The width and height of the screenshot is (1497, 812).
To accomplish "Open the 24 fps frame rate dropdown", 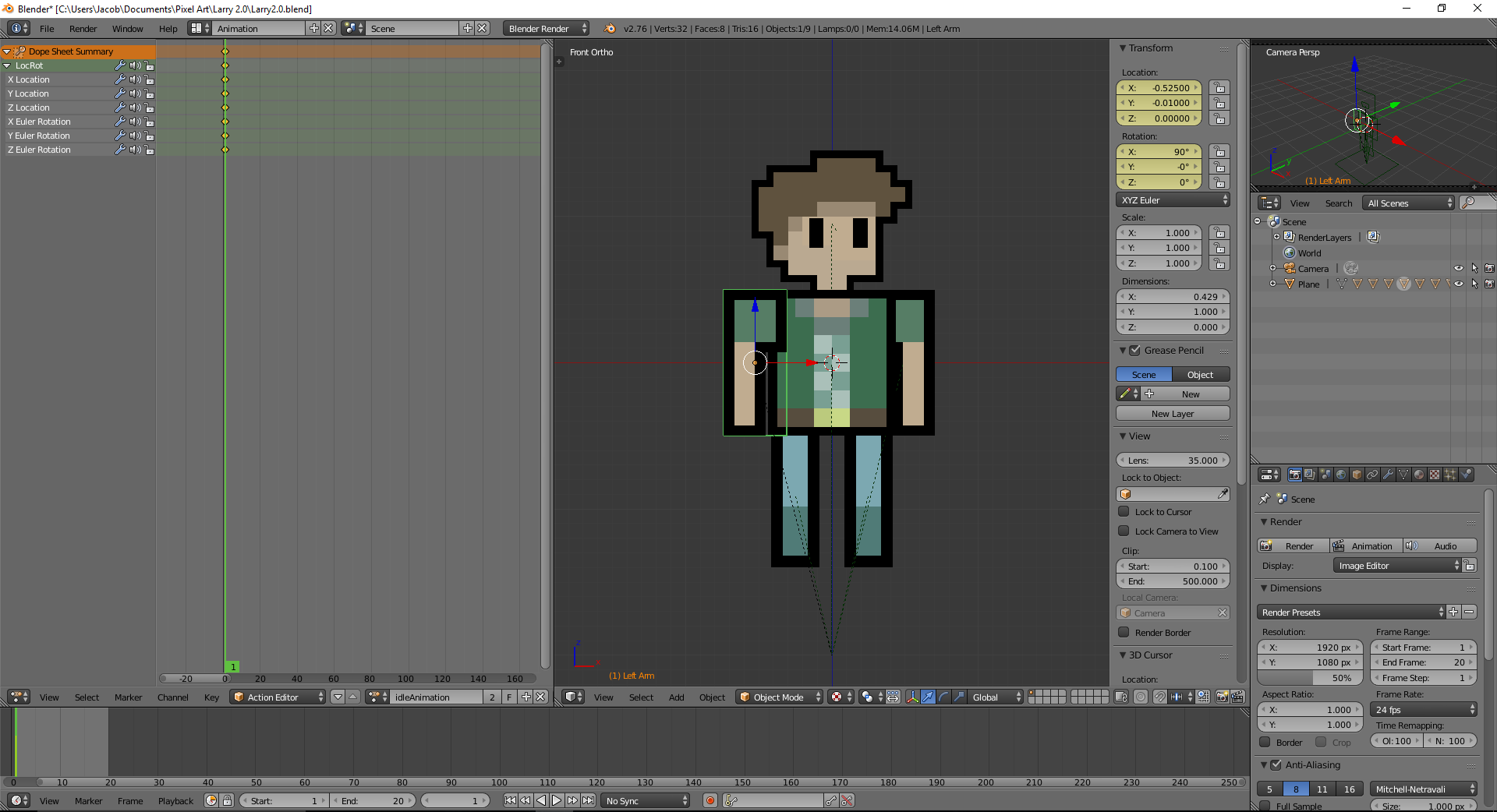I will pos(1423,709).
